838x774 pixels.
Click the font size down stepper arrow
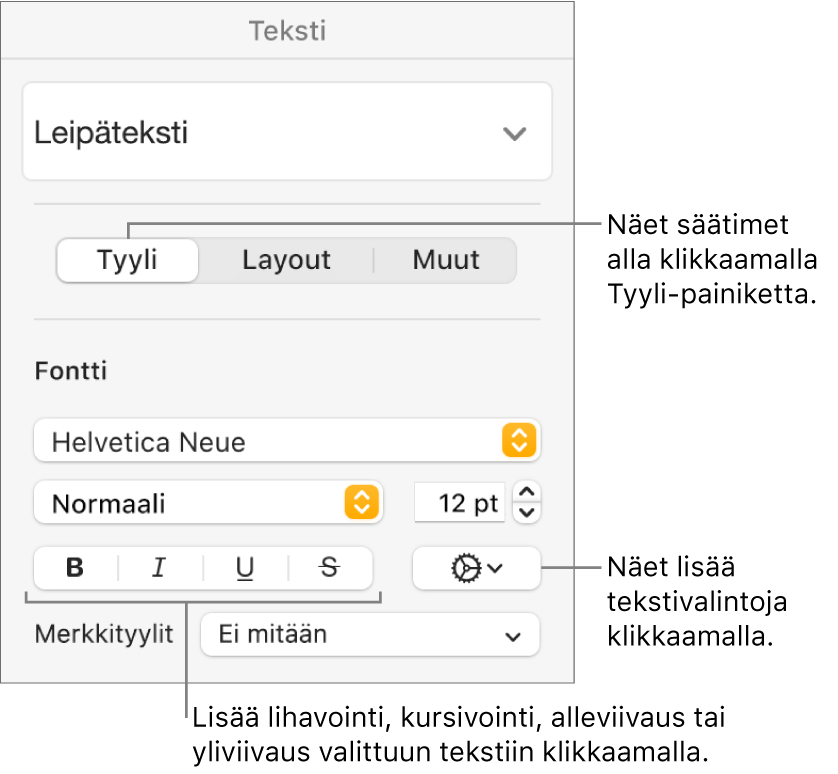[527, 511]
